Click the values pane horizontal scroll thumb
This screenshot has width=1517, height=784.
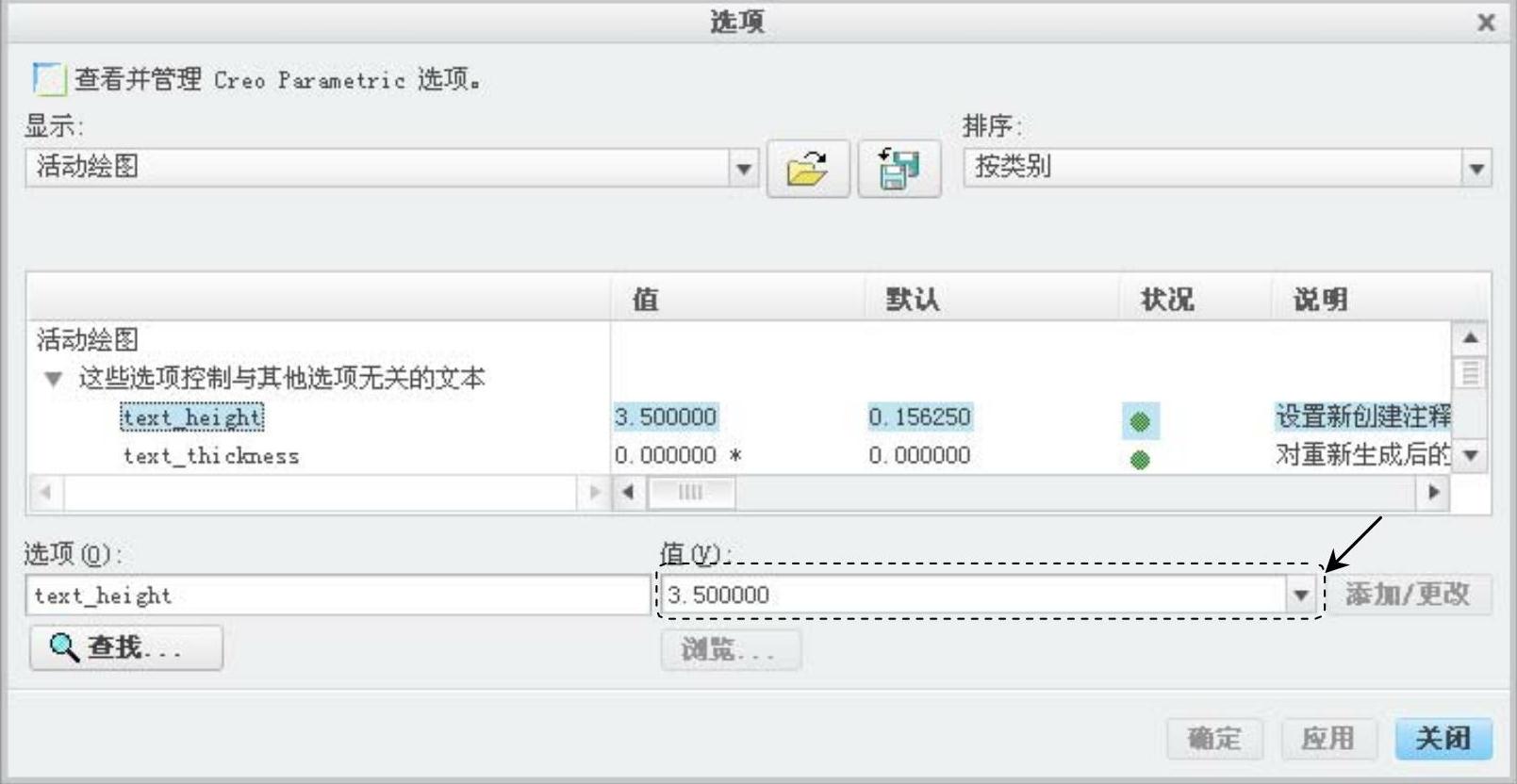pyautogui.click(x=691, y=492)
